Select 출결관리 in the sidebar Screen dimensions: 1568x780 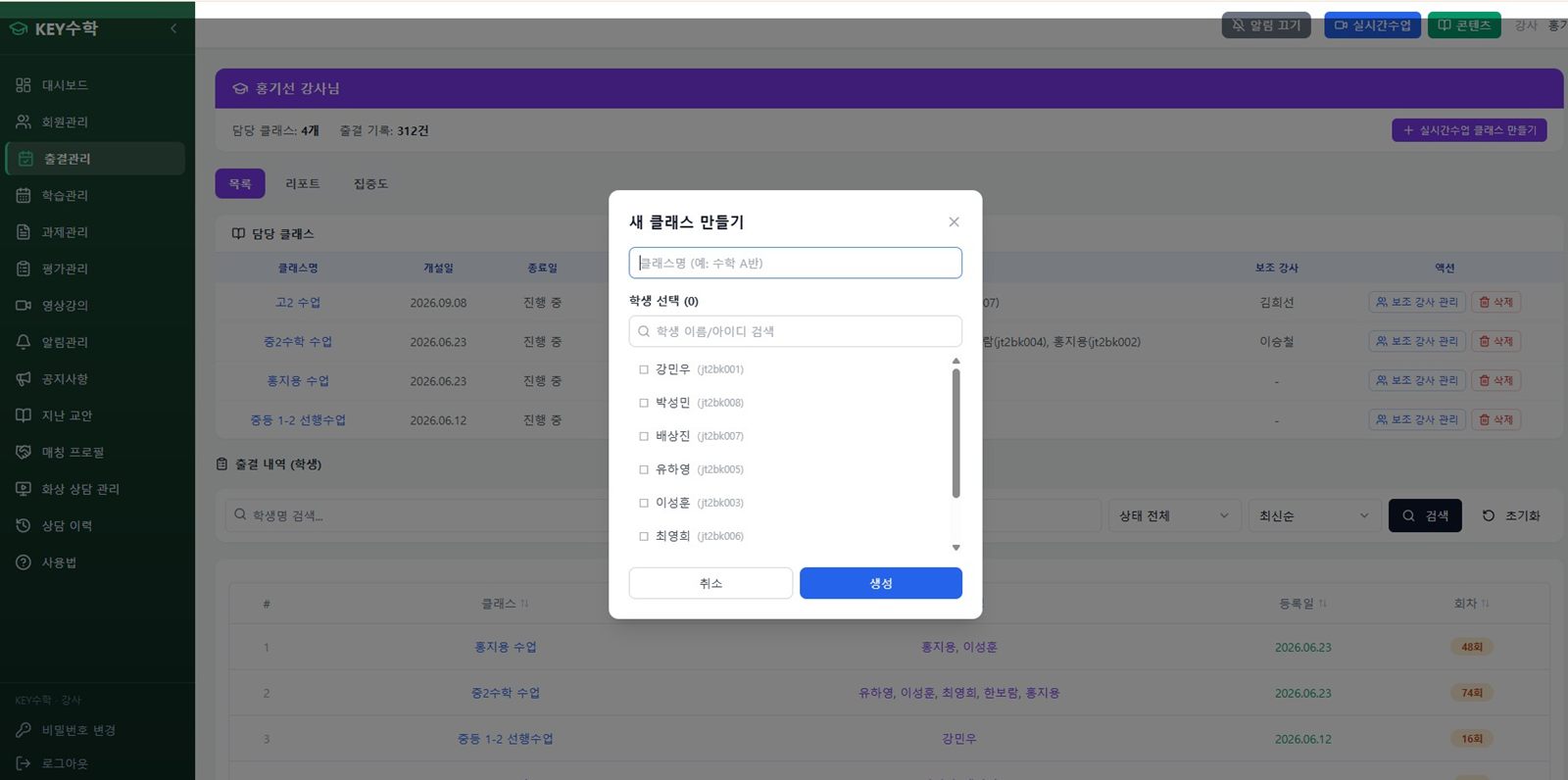(x=94, y=159)
